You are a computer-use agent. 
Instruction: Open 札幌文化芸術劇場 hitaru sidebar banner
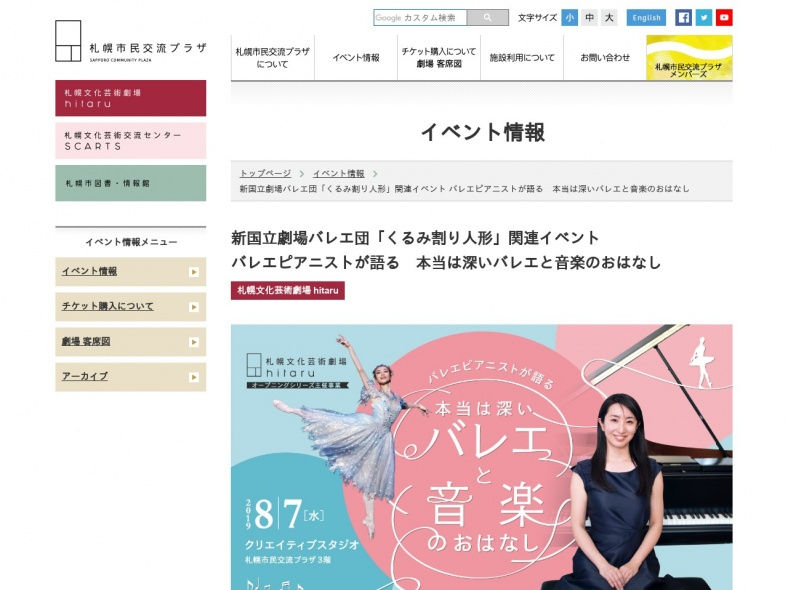(131, 98)
